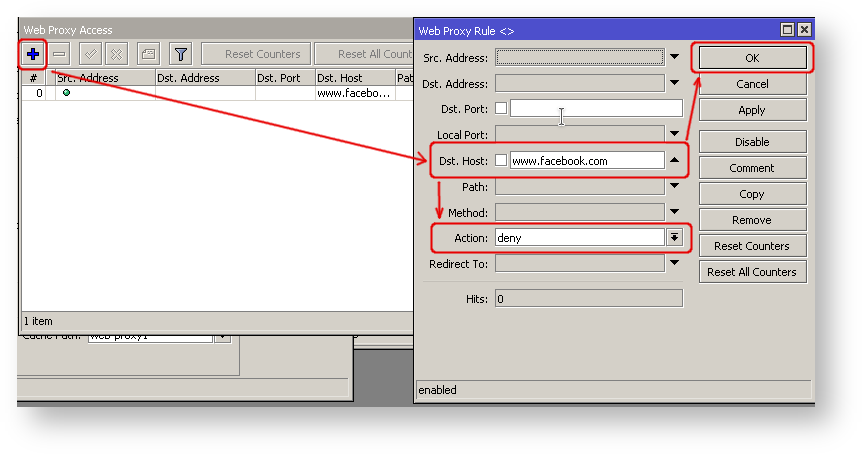This screenshot has width=863, height=455.
Task: Click the minus Remove rule icon
Action: (60, 54)
